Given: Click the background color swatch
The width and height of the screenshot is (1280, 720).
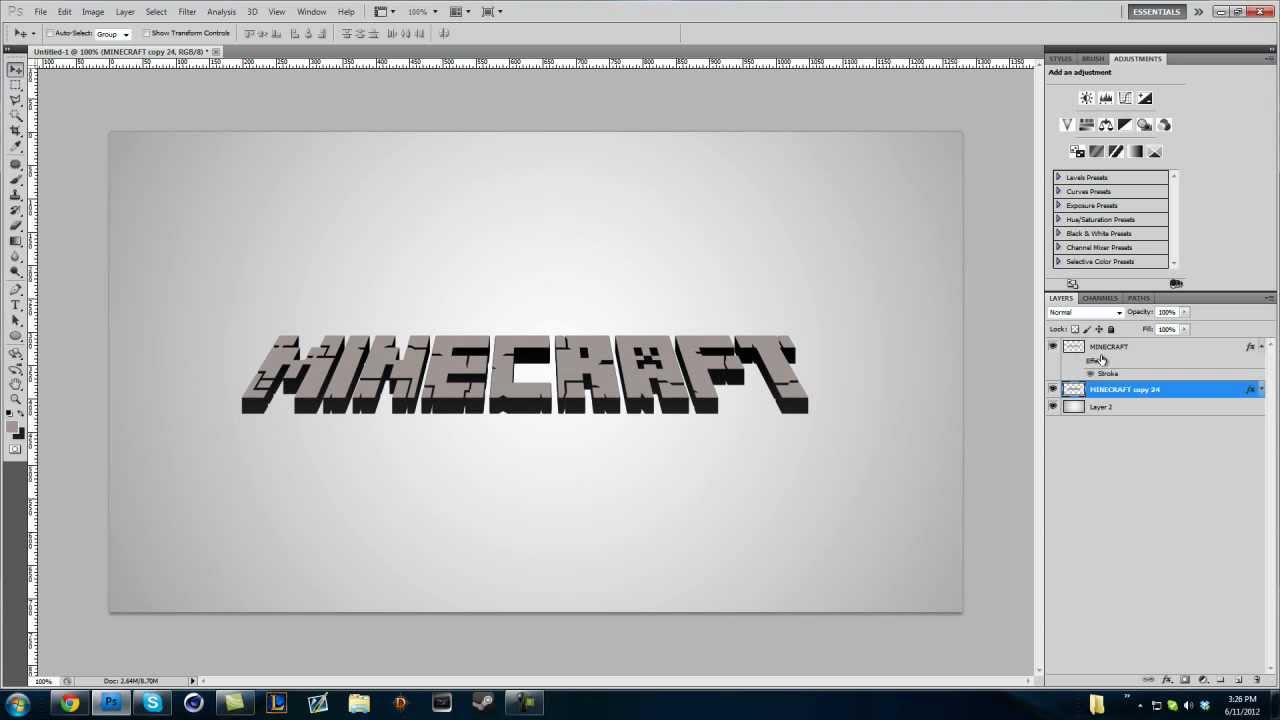Looking at the screenshot, I should click(19, 433).
